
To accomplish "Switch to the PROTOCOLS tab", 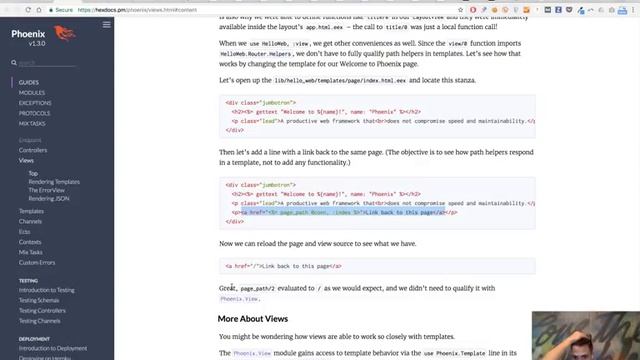I will tap(34, 113).
